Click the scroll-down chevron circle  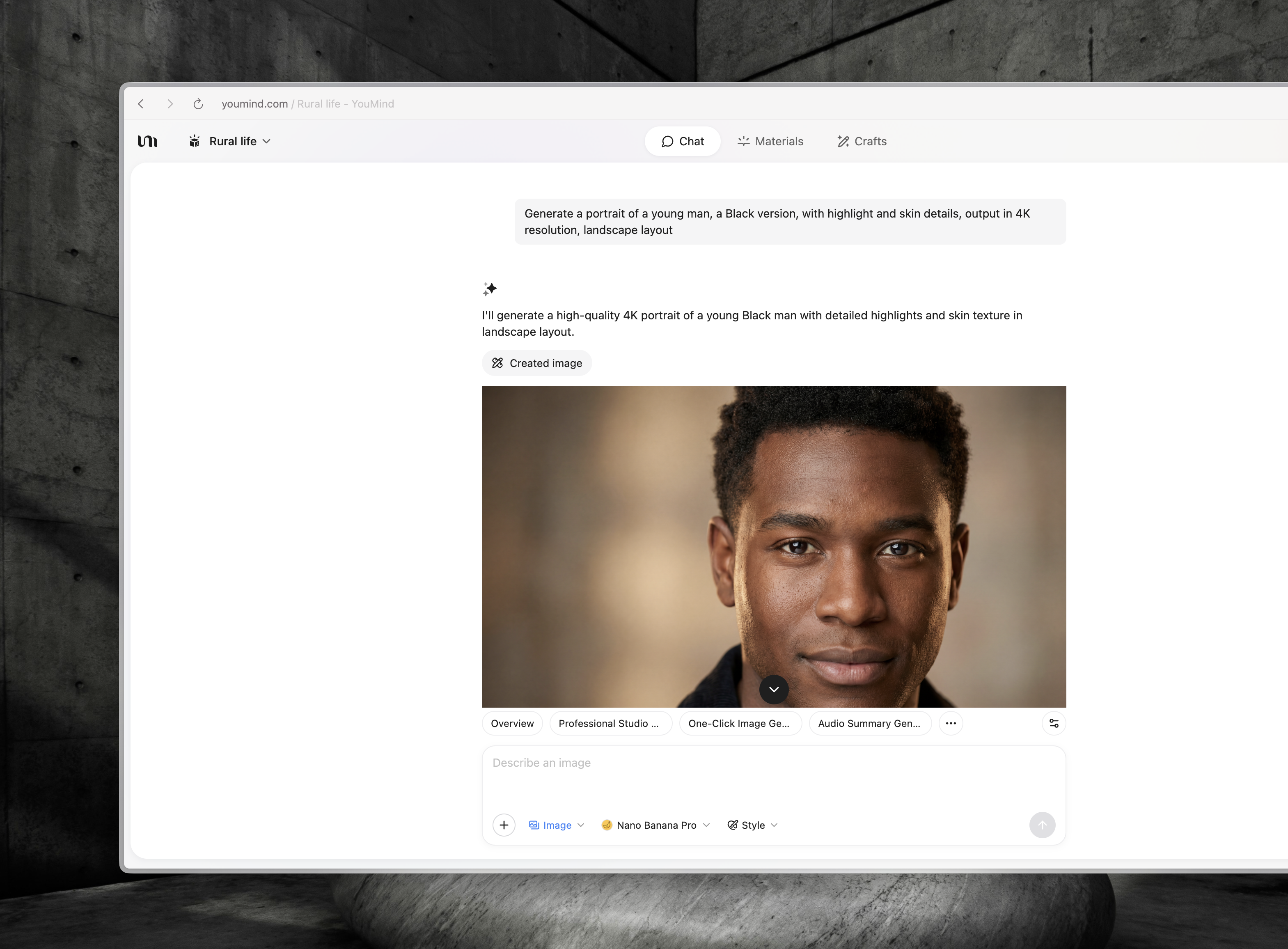[774, 689]
